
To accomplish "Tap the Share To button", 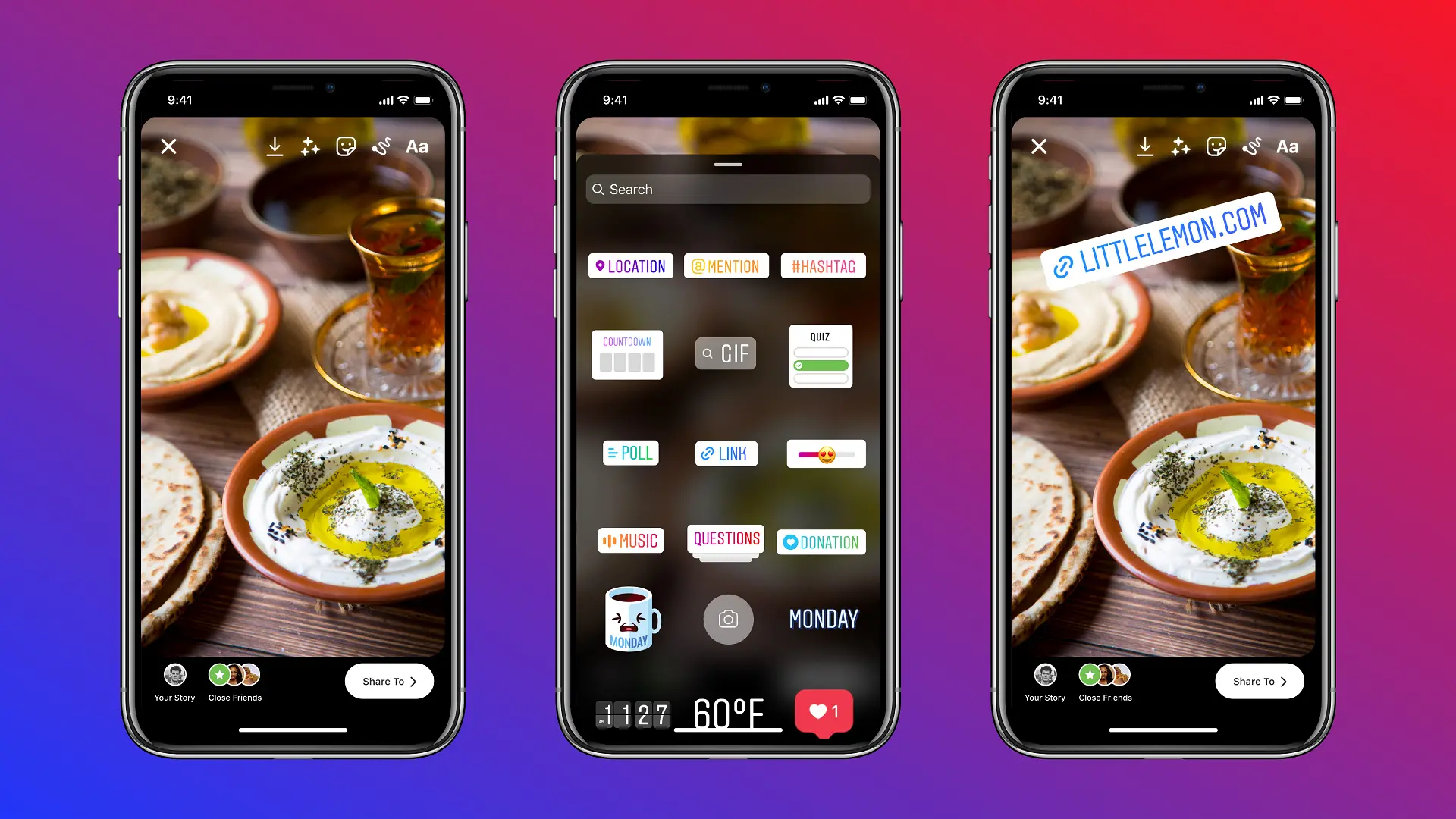I will (x=390, y=681).
